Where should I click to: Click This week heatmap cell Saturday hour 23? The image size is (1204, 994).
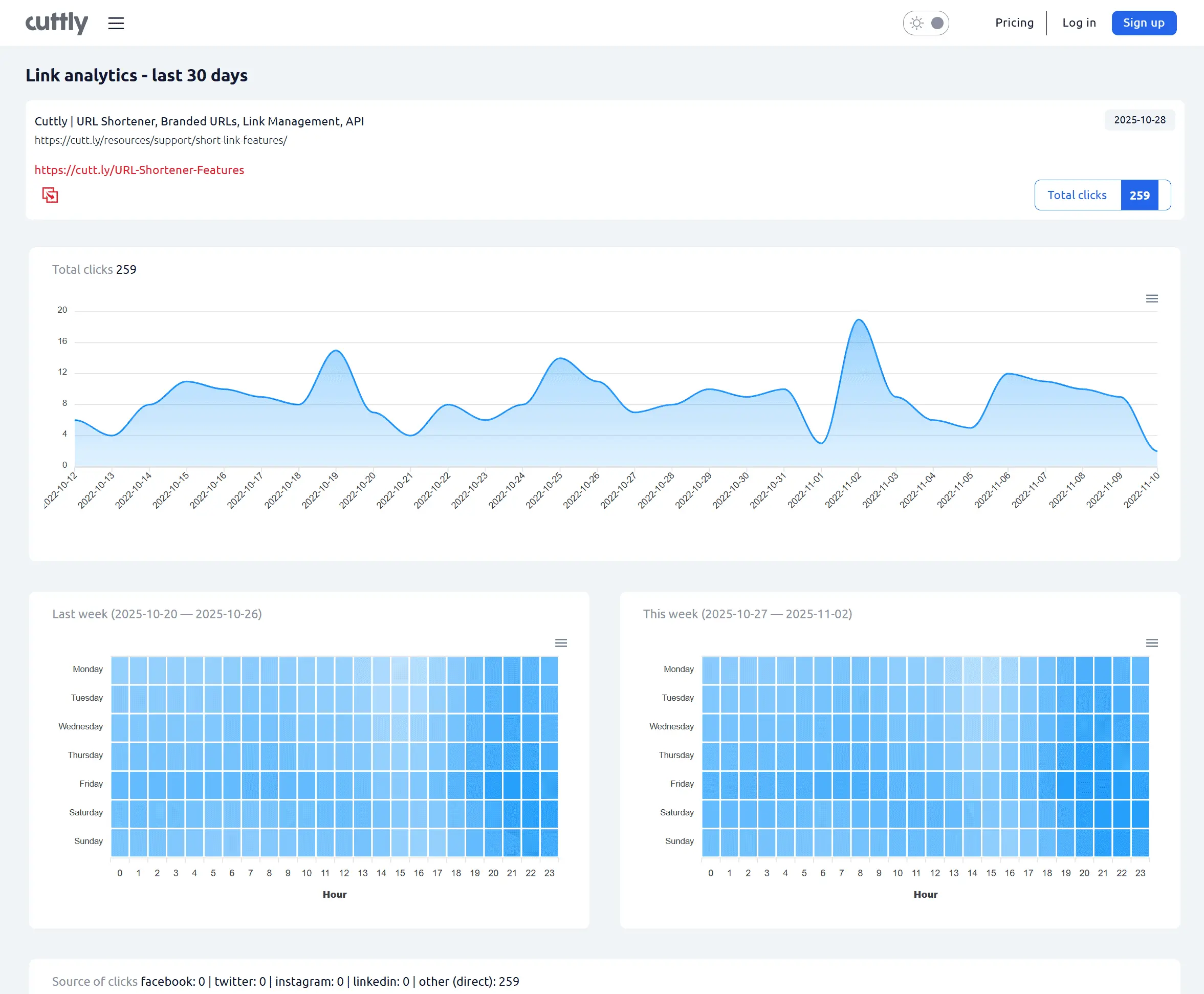pos(1140,814)
